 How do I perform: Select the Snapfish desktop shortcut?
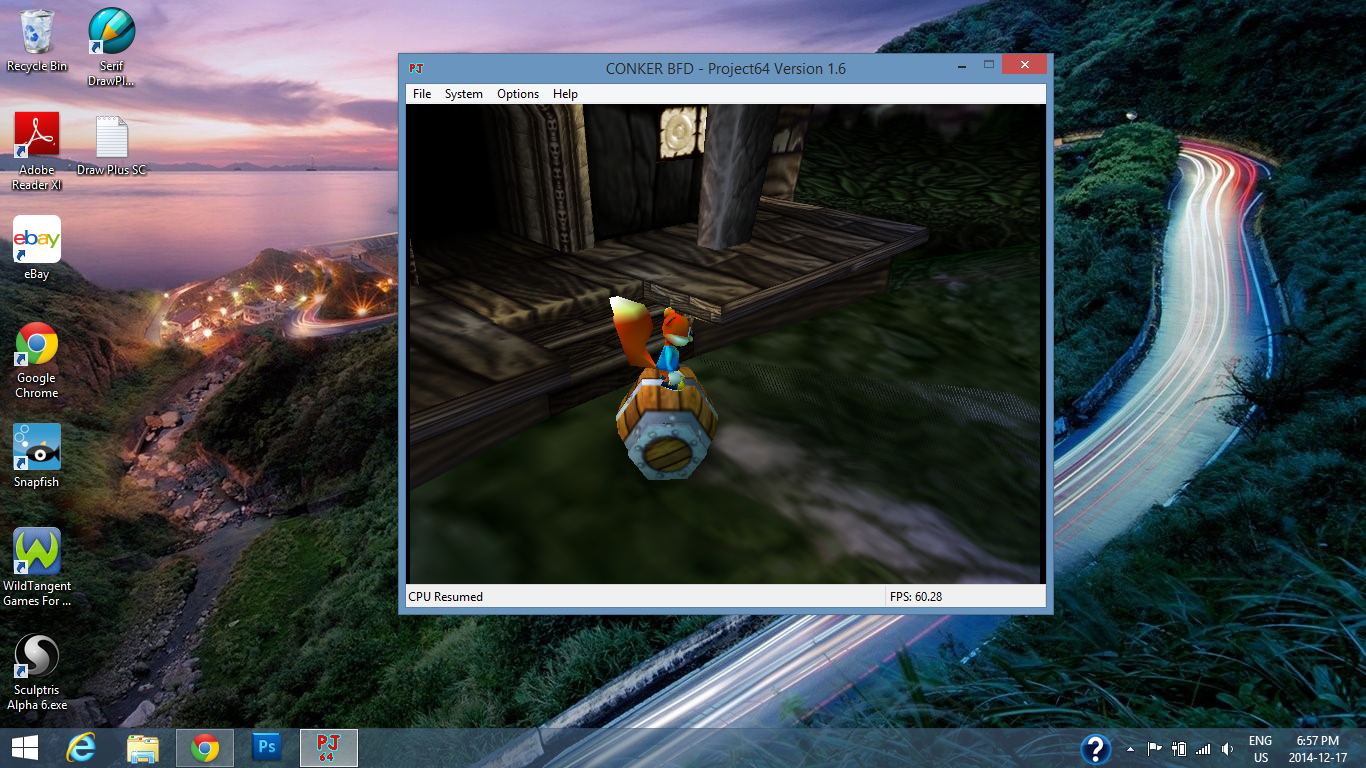coord(37,455)
